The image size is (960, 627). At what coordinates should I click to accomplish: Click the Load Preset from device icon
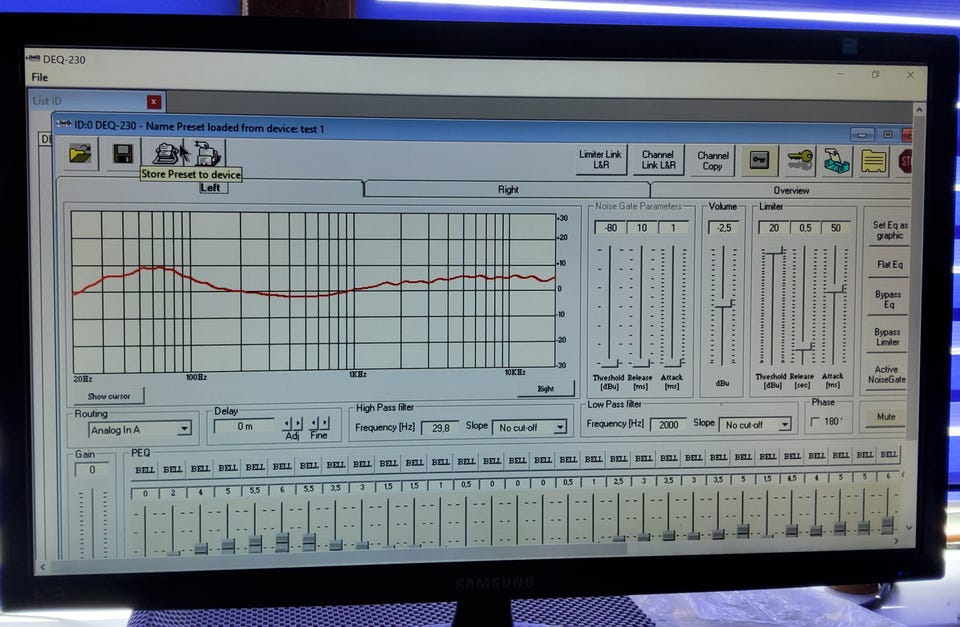208,153
